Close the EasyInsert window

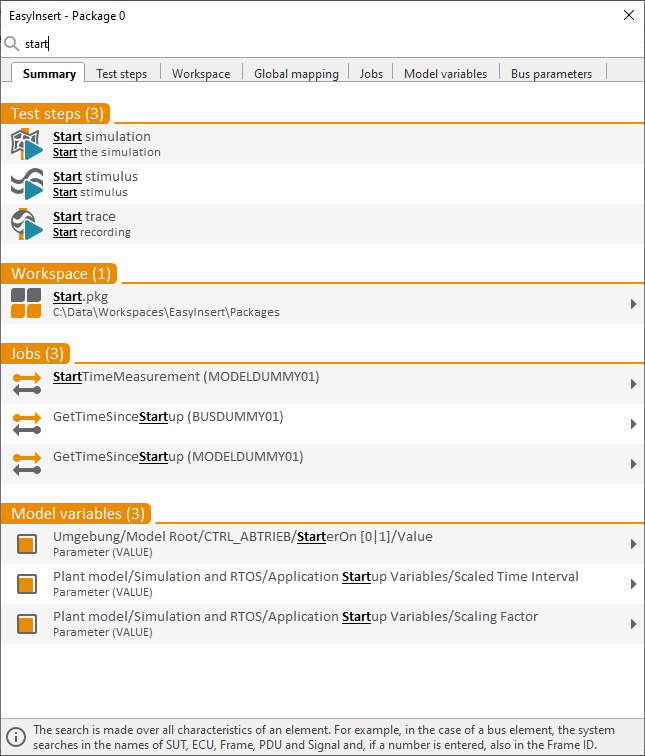point(629,15)
